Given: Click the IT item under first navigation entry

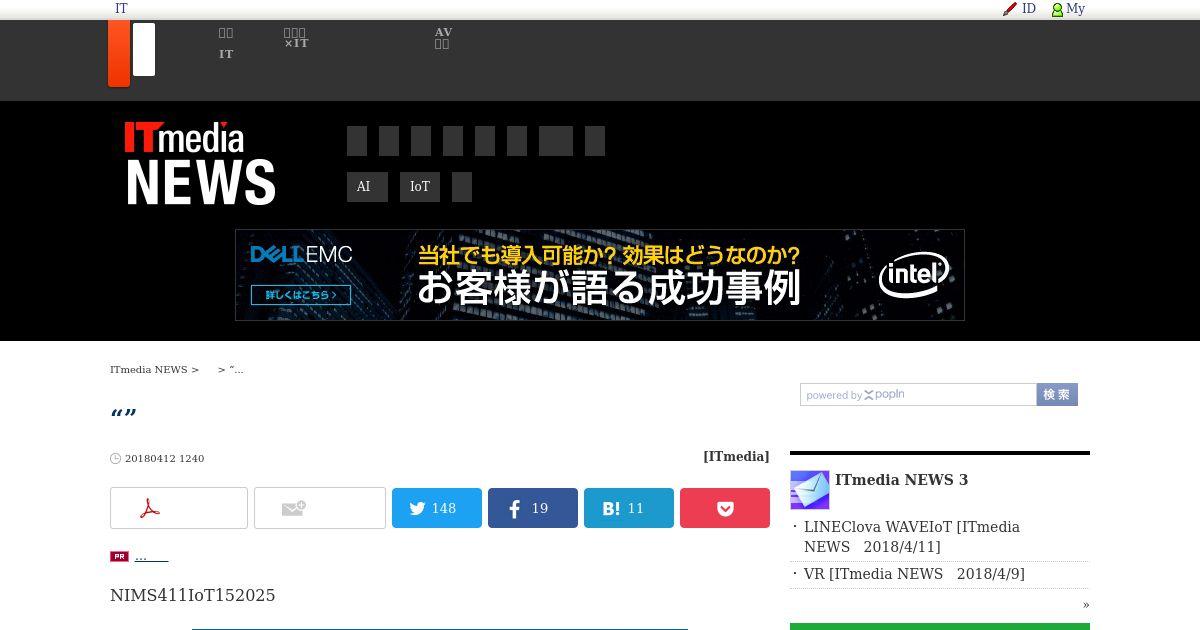Looking at the screenshot, I should (x=226, y=54).
